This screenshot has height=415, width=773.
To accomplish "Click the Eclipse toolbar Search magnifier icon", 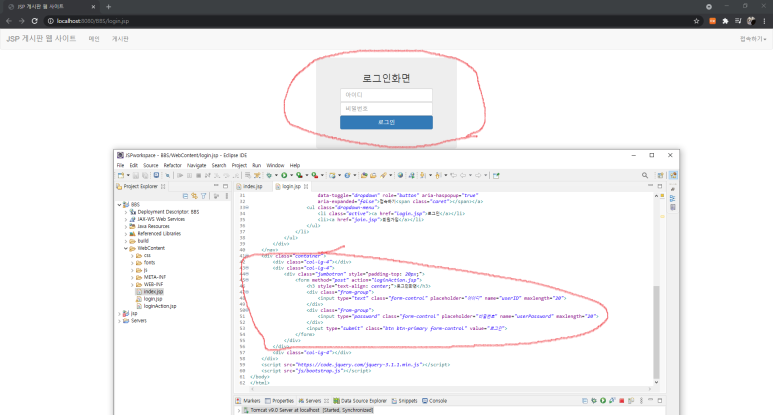I will point(645,175).
